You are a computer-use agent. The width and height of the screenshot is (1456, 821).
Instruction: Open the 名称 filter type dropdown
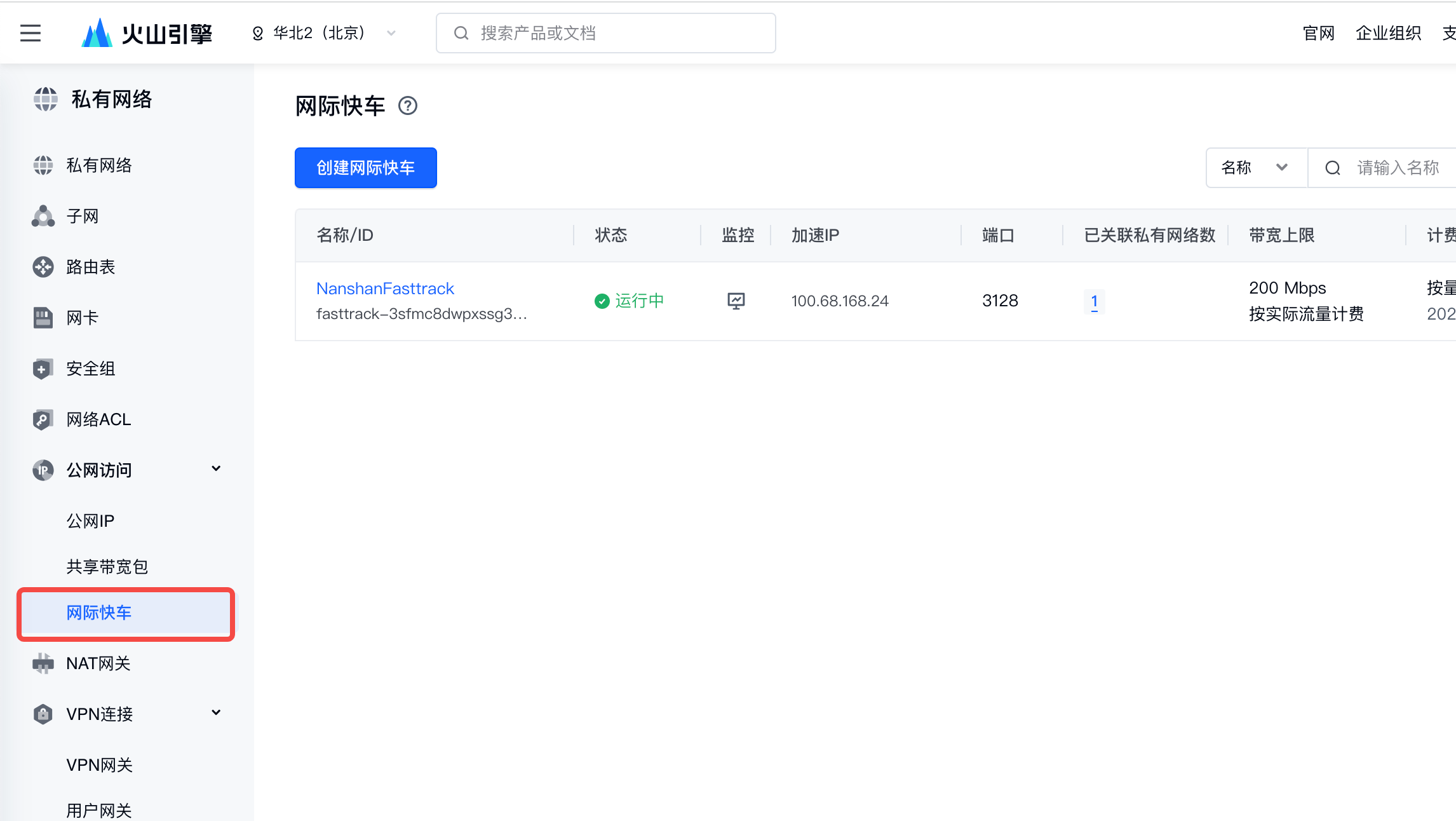click(1256, 168)
